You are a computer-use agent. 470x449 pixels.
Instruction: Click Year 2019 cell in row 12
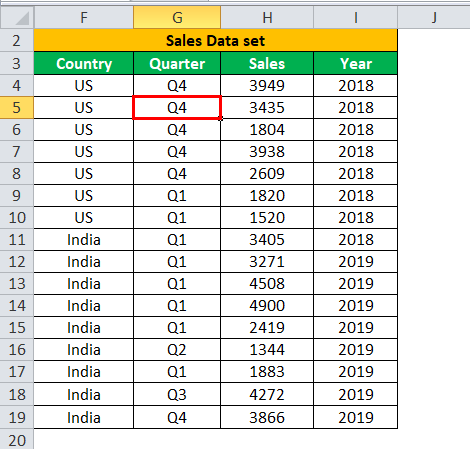356,262
